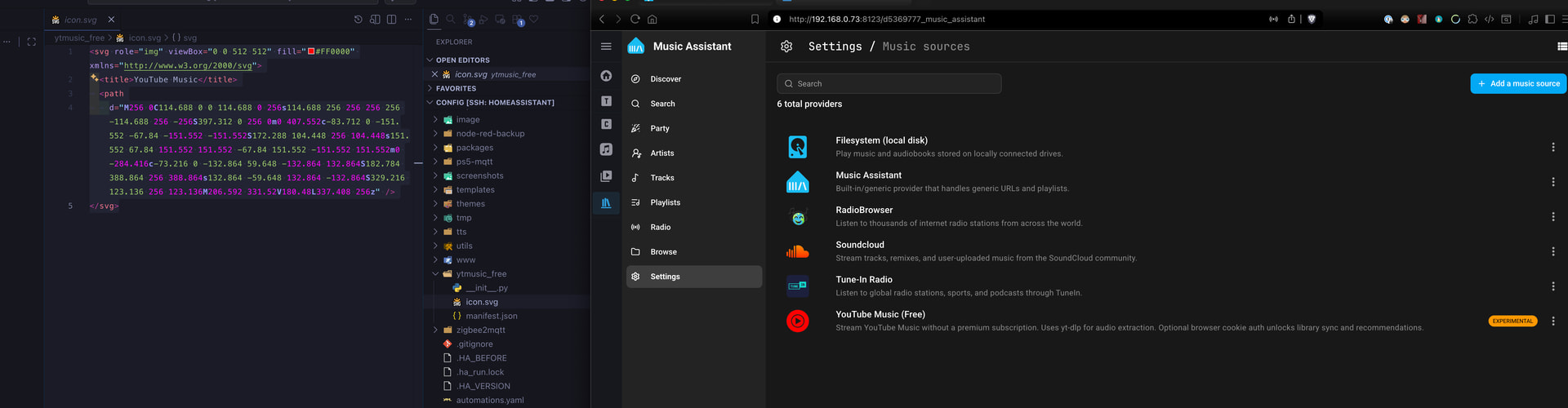Viewport: 1568px width, 408px height.
Task: Open options menu for YouTube Music (Free)
Action: (1552, 321)
